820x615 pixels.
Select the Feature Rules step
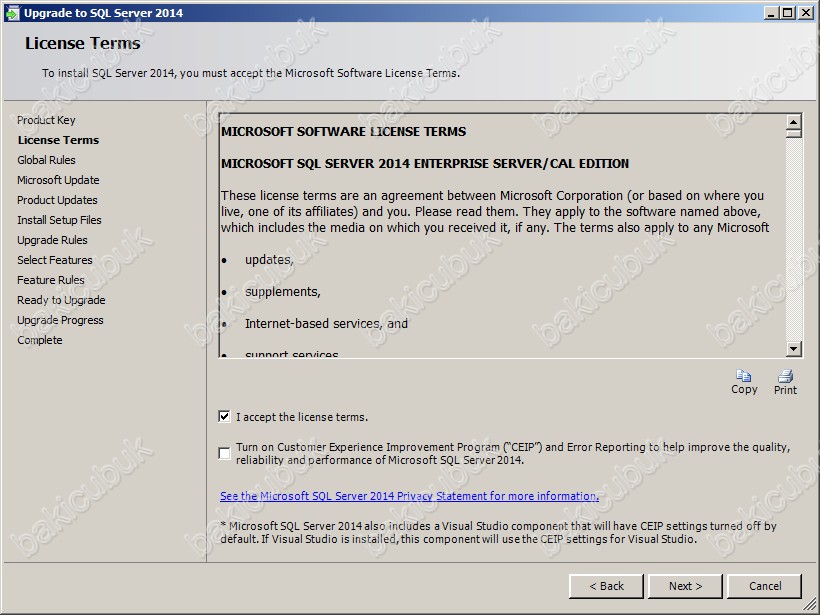point(51,280)
